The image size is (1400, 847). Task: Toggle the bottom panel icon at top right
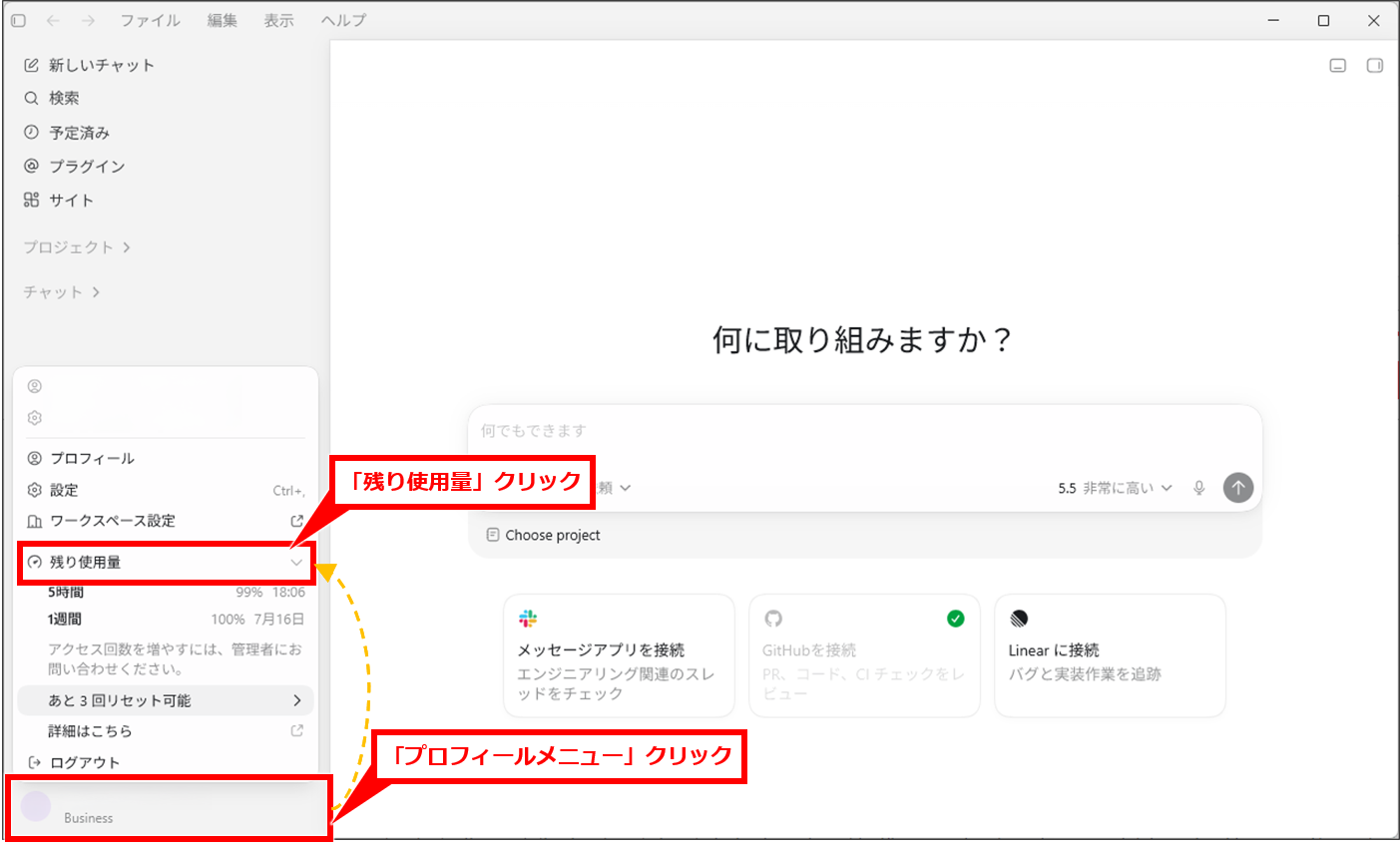(x=1338, y=66)
